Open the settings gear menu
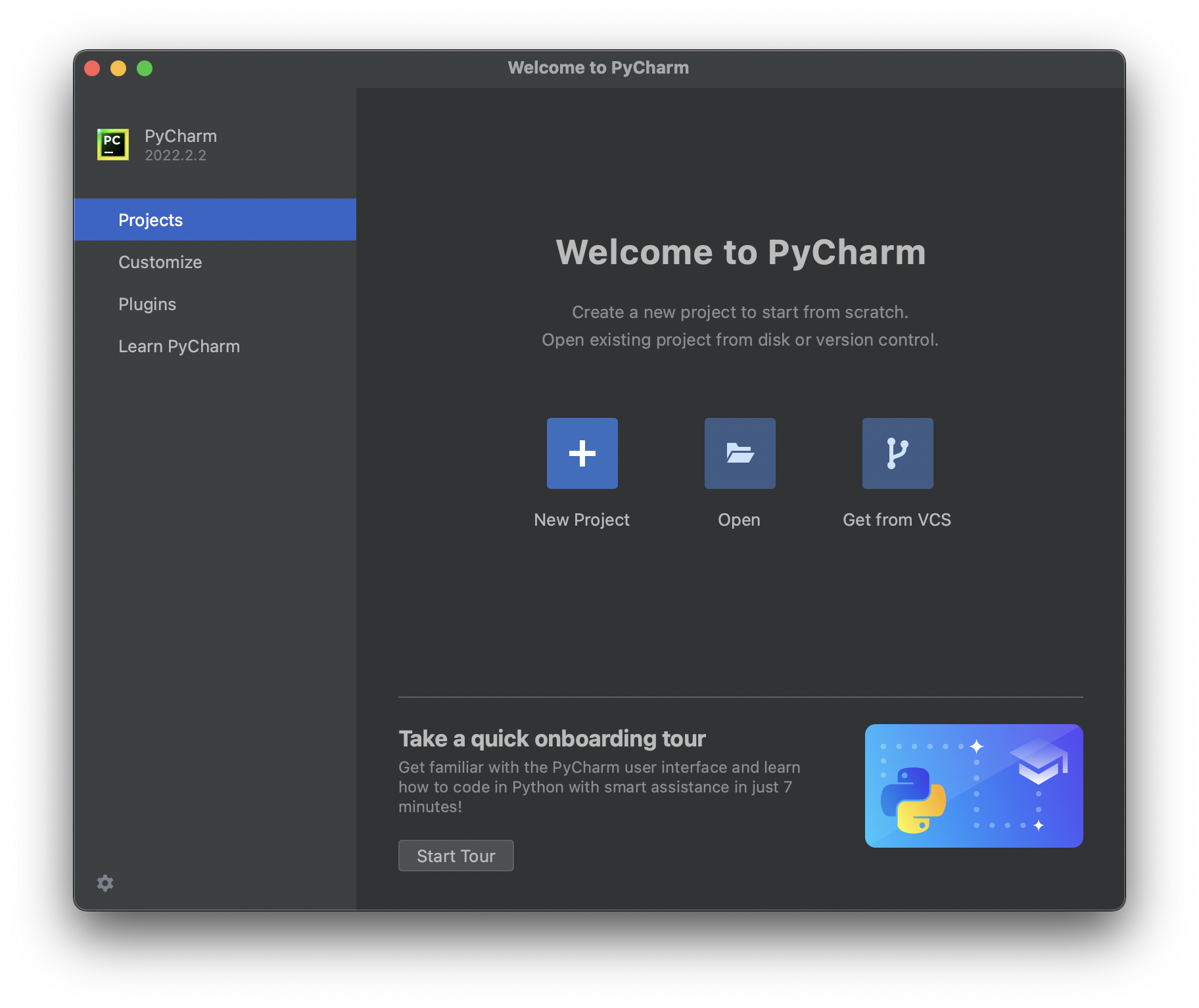This screenshot has width=1199, height=1008. pyautogui.click(x=105, y=882)
